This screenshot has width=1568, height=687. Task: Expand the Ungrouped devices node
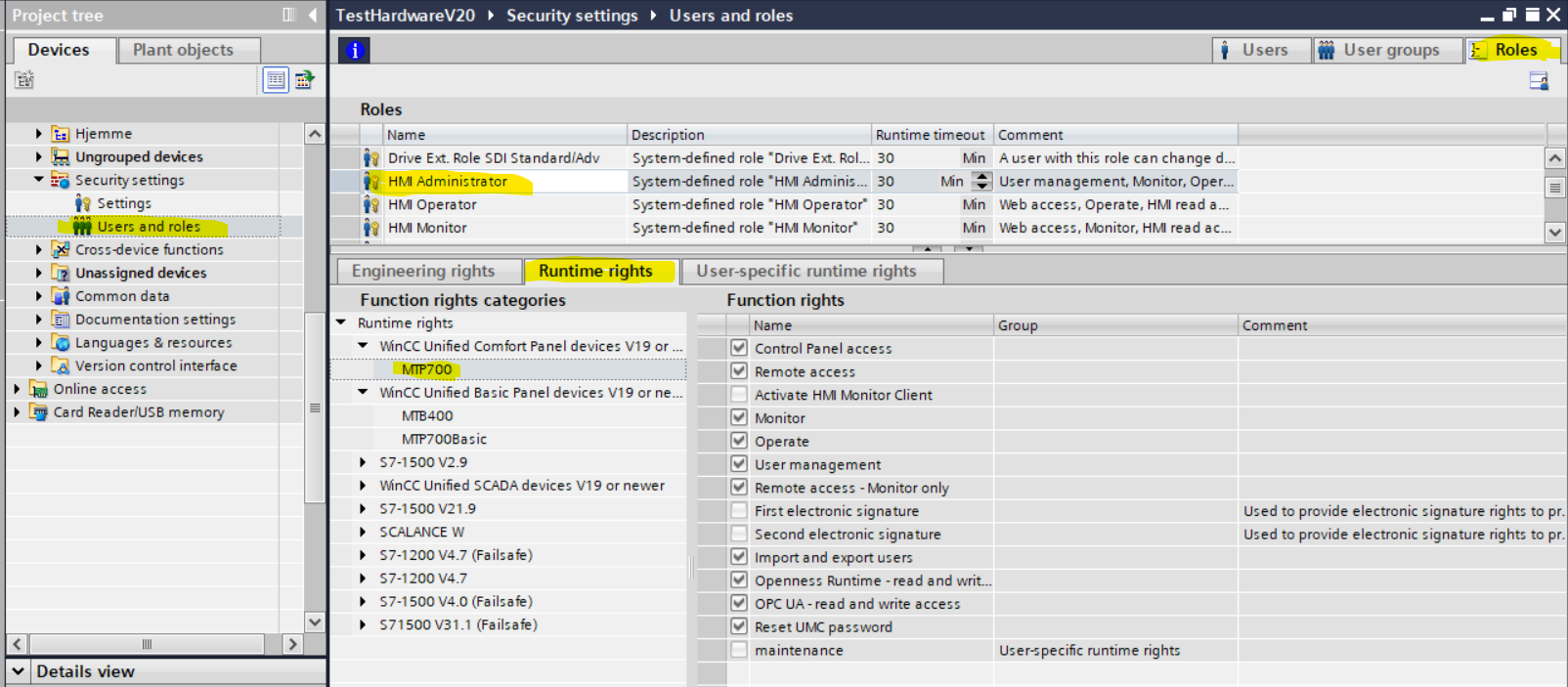click(x=38, y=157)
